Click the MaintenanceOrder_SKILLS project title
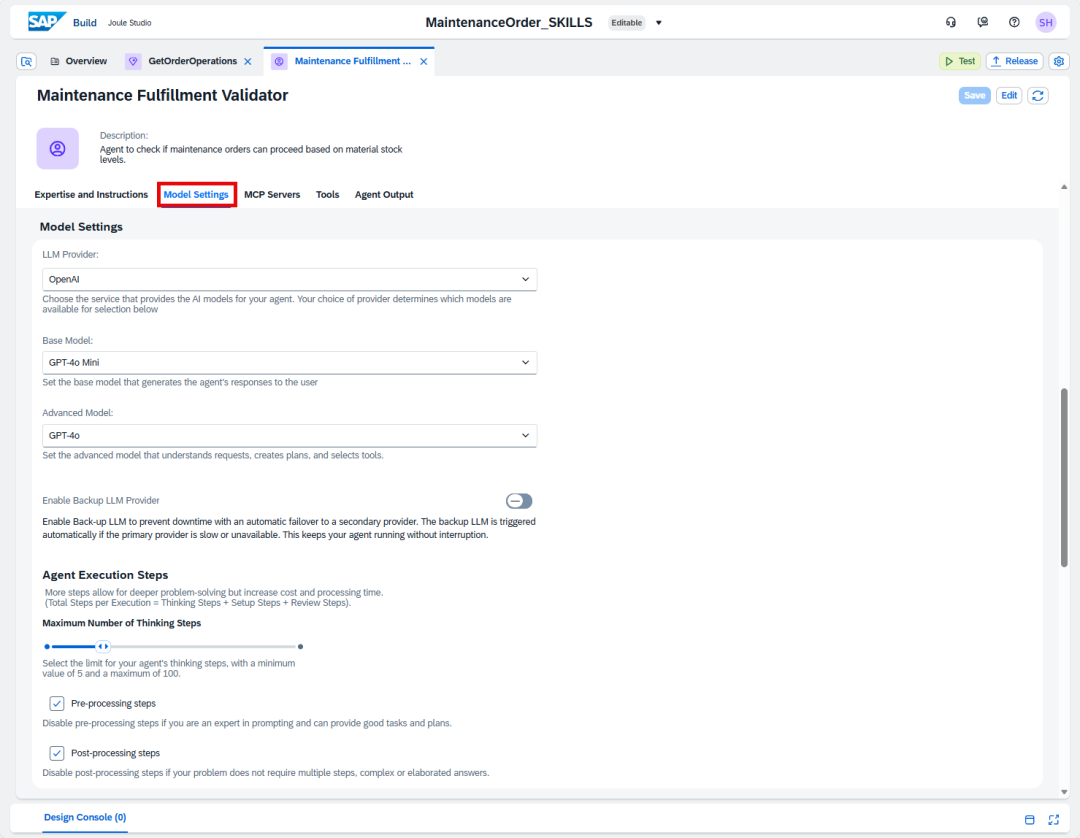 (509, 23)
